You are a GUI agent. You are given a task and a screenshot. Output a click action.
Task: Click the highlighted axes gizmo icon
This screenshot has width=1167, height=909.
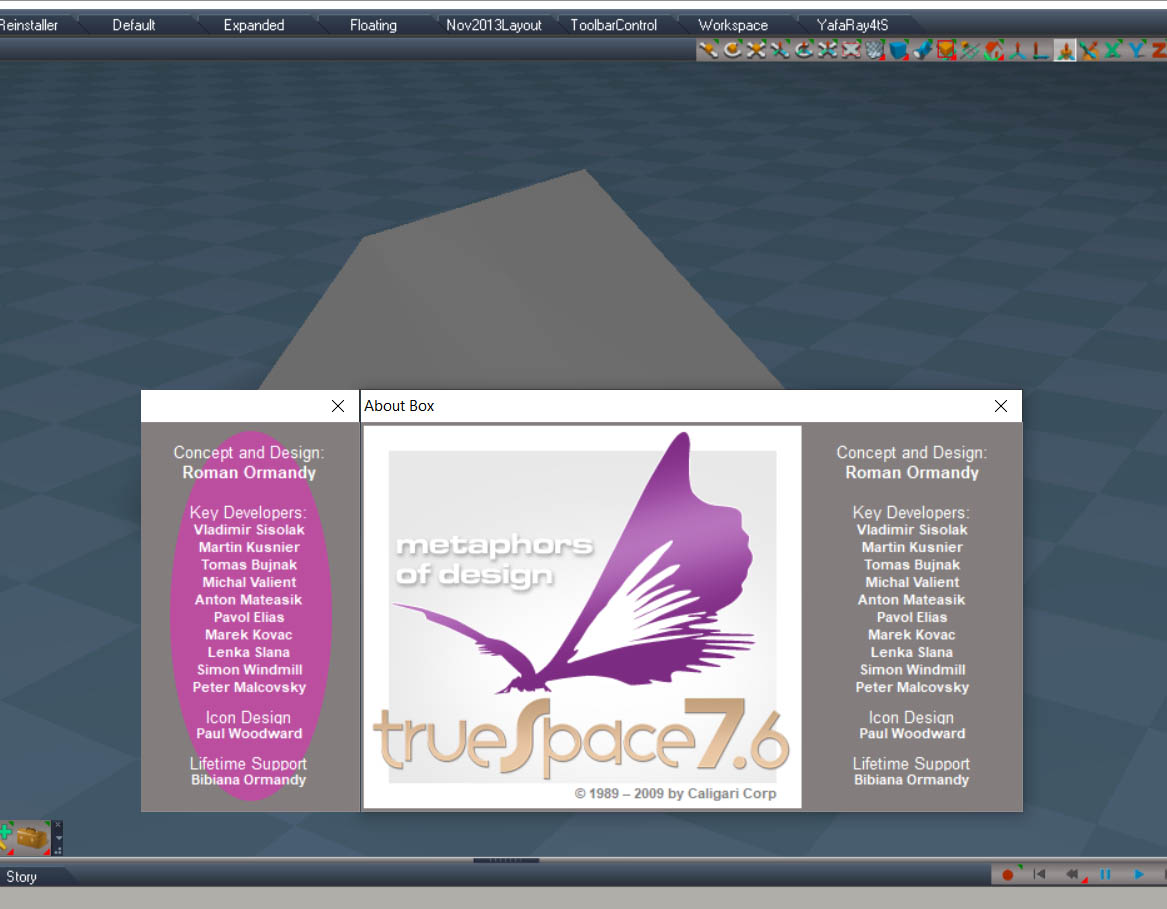point(1065,50)
